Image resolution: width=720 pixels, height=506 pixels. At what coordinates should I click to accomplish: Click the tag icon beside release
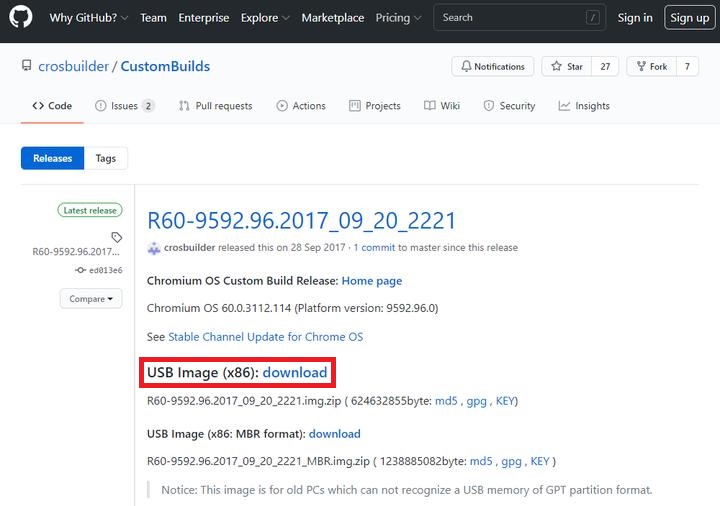coord(117,237)
